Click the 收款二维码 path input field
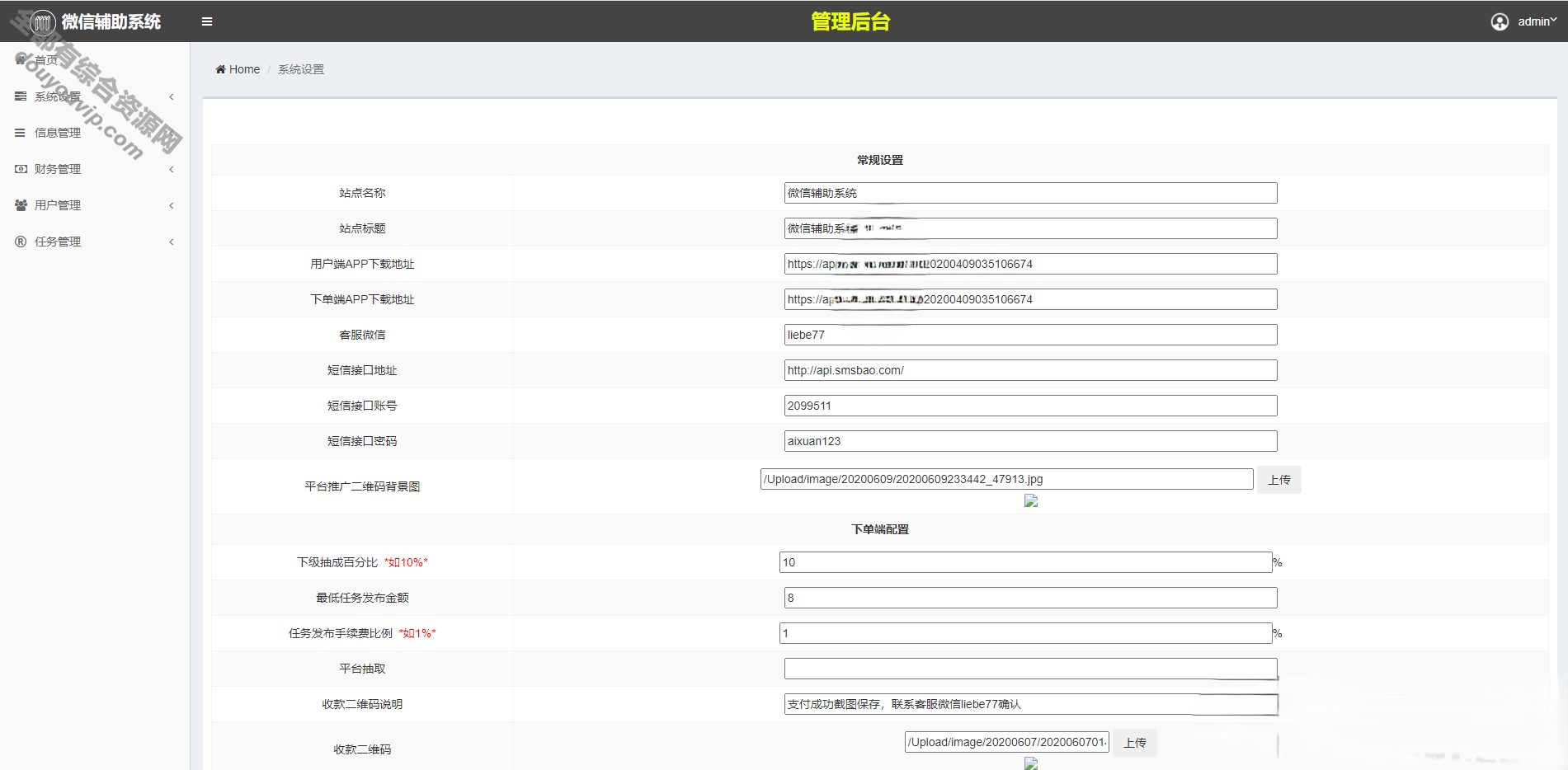This screenshot has width=1568, height=770. tap(1006, 742)
